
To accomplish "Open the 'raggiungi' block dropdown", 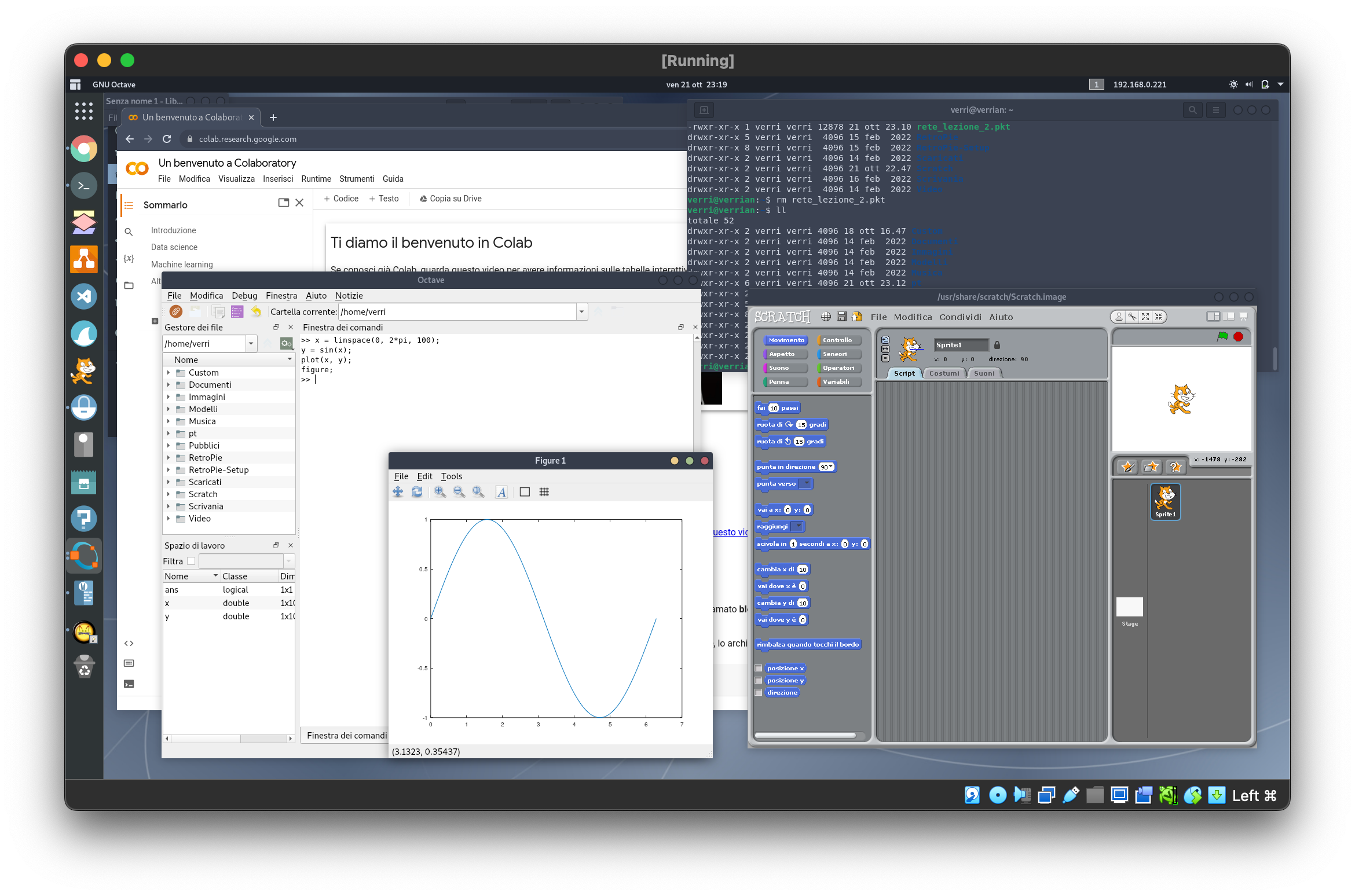I will coord(797,527).
